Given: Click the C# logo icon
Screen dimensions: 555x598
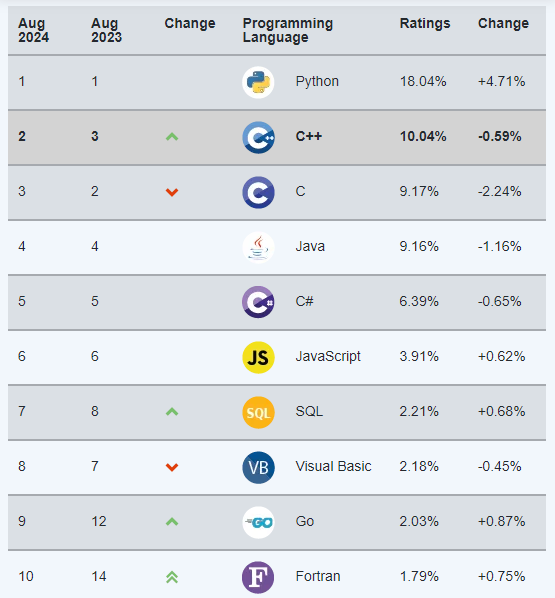Looking at the screenshot, I should pyautogui.click(x=258, y=302).
